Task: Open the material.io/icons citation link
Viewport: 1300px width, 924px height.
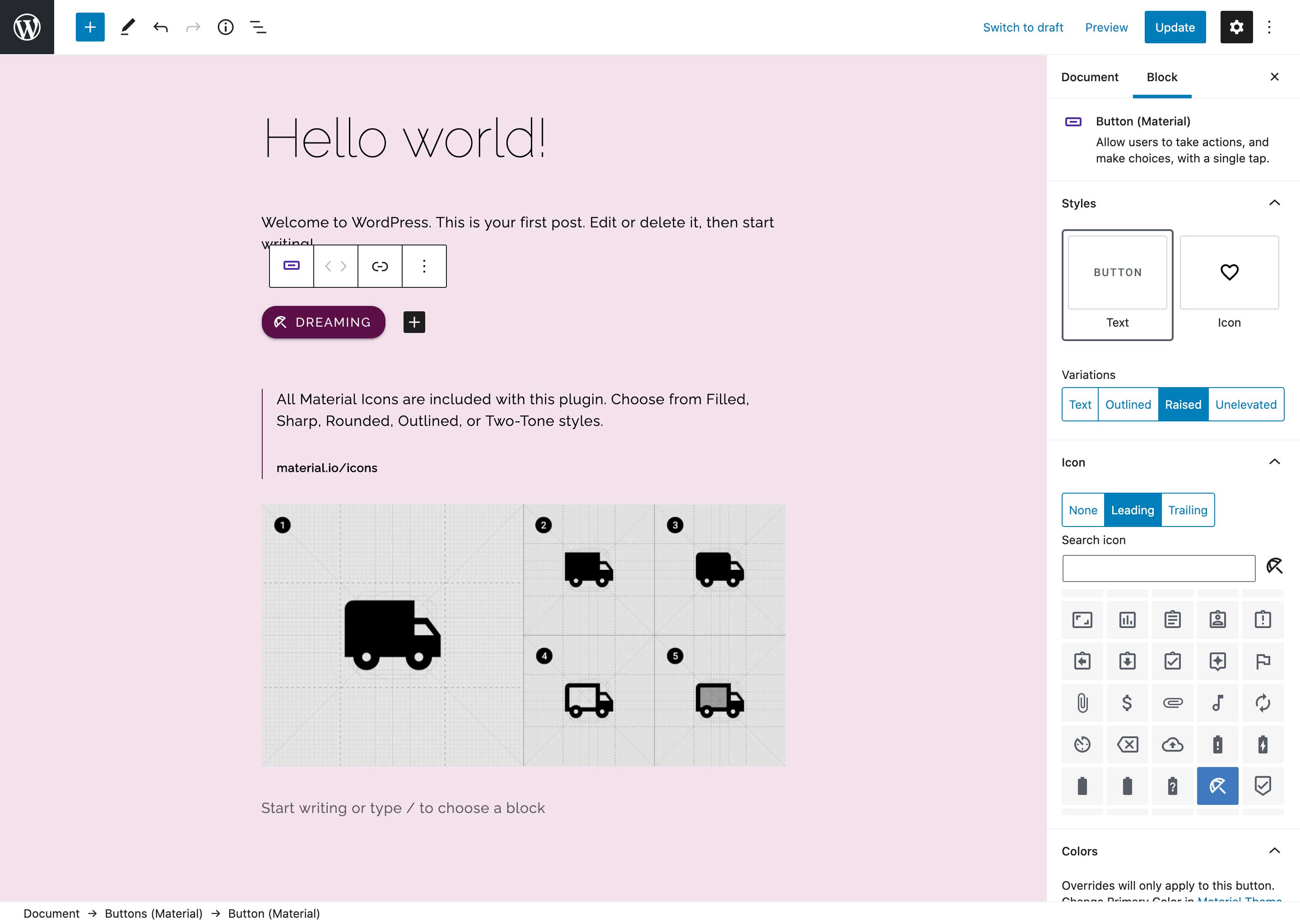Action: coord(327,468)
